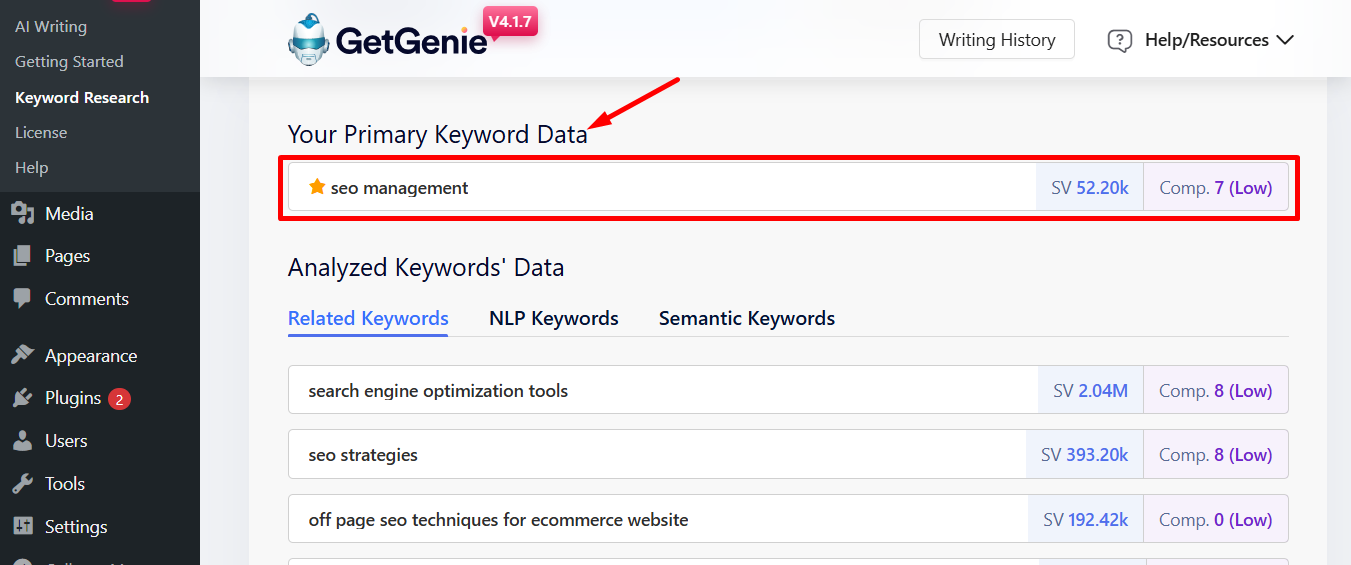Select off page seo techniques keyword
1351x565 pixels.
[498, 520]
